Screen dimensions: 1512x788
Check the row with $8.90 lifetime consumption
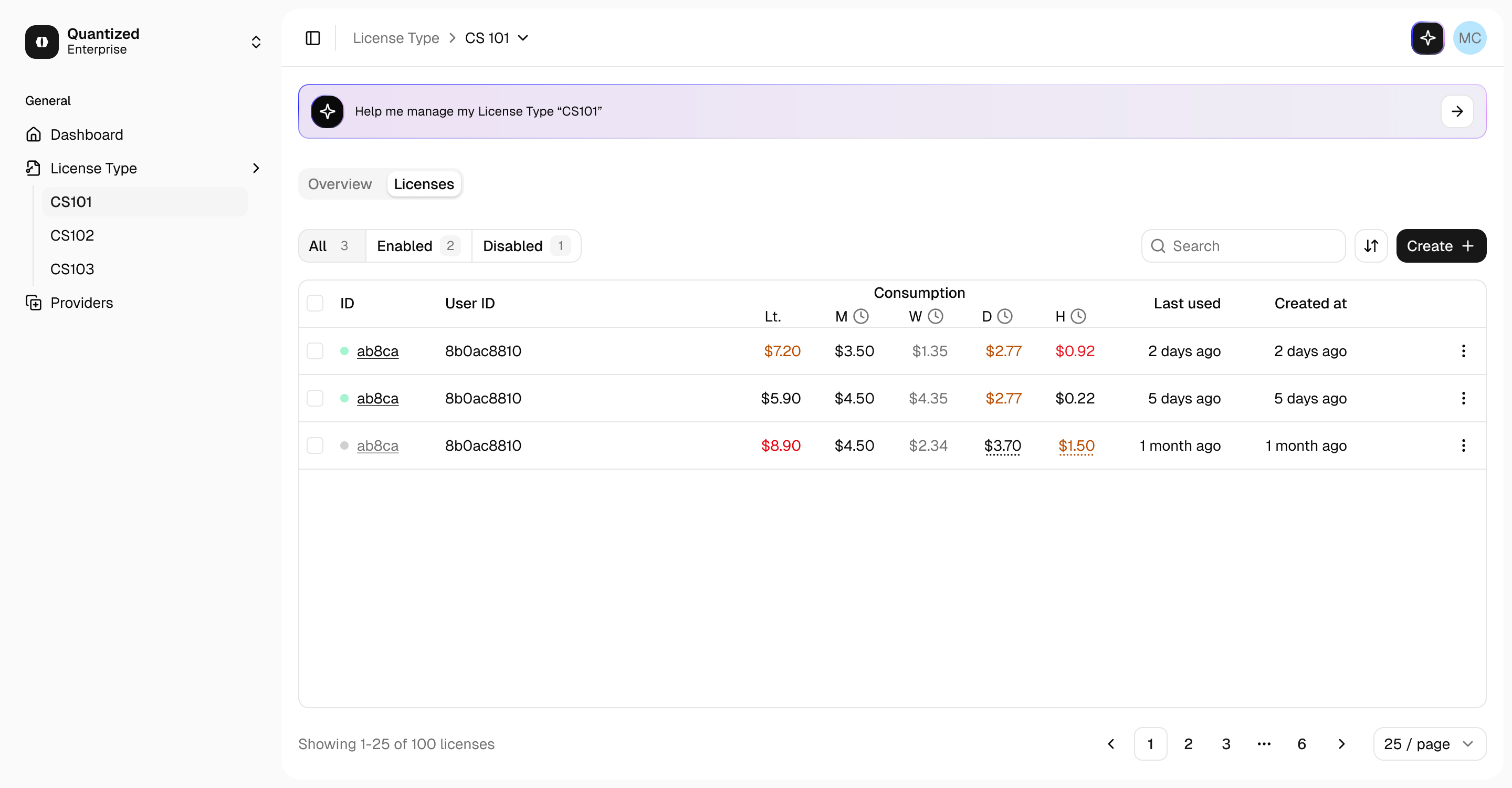315,445
